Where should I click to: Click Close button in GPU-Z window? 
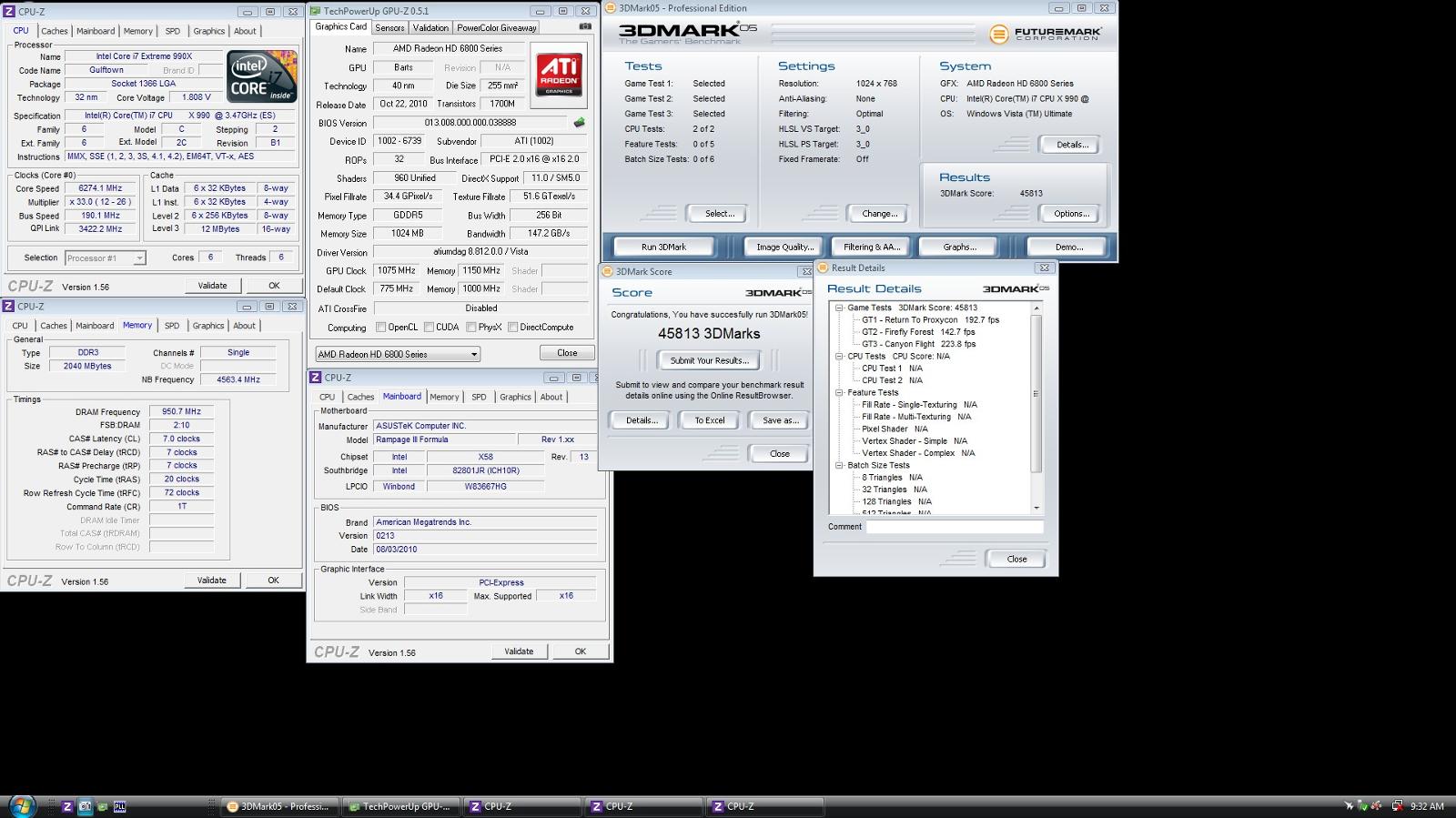pyautogui.click(x=567, y=353)
